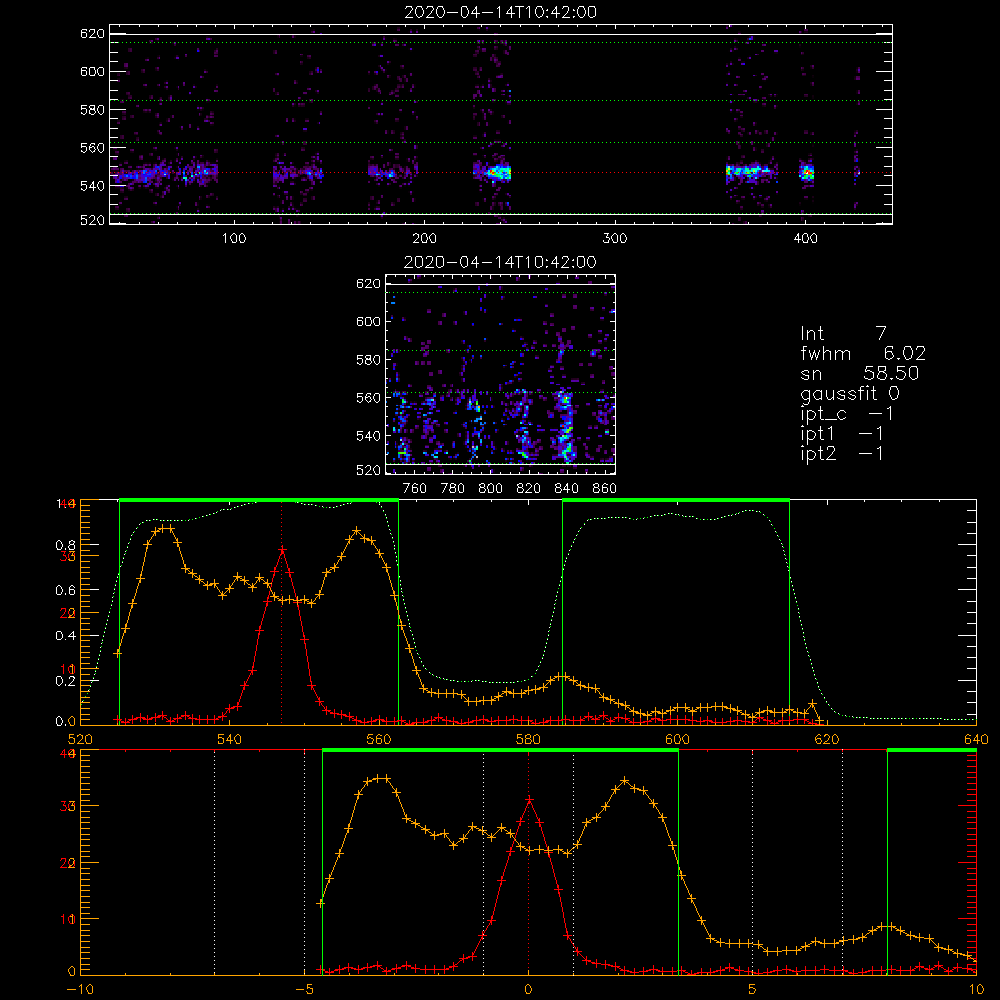Click the middle plot title 2020-04-14T10:42:00
1000x1000 pixels.
tap(501, 262)
